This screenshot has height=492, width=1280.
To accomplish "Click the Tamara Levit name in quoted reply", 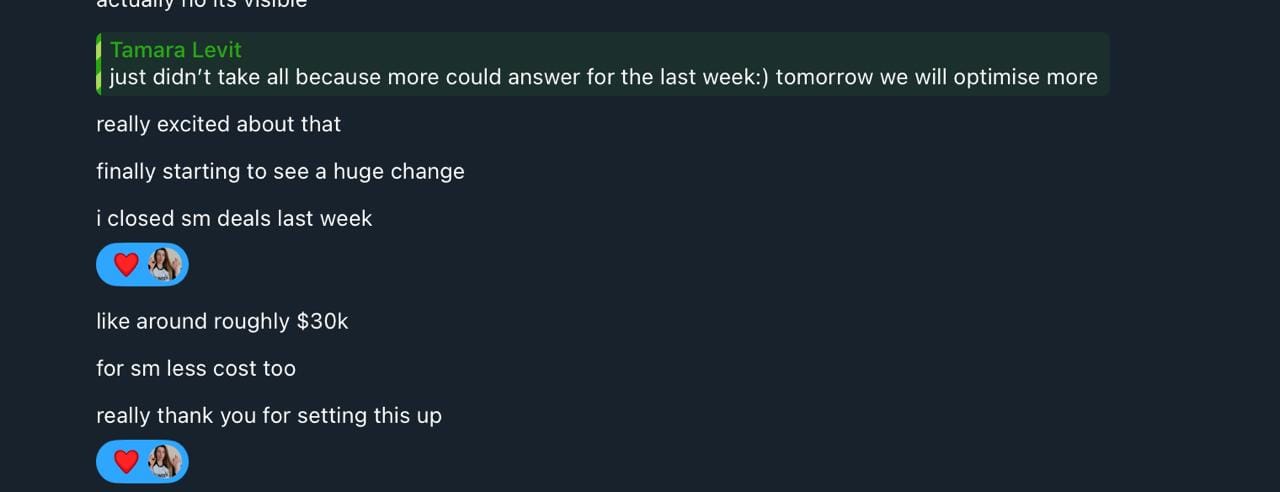I will 176,50.
